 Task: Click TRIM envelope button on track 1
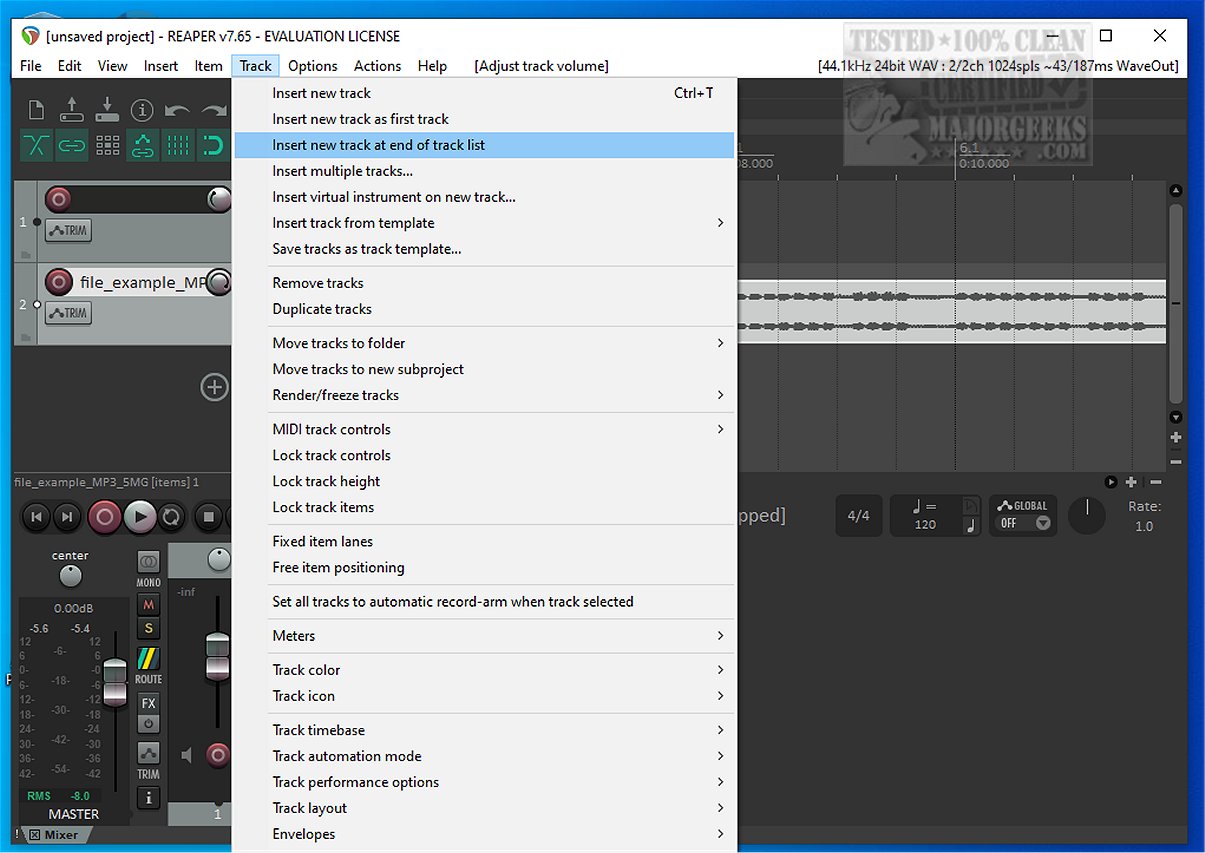coord(67,231)
